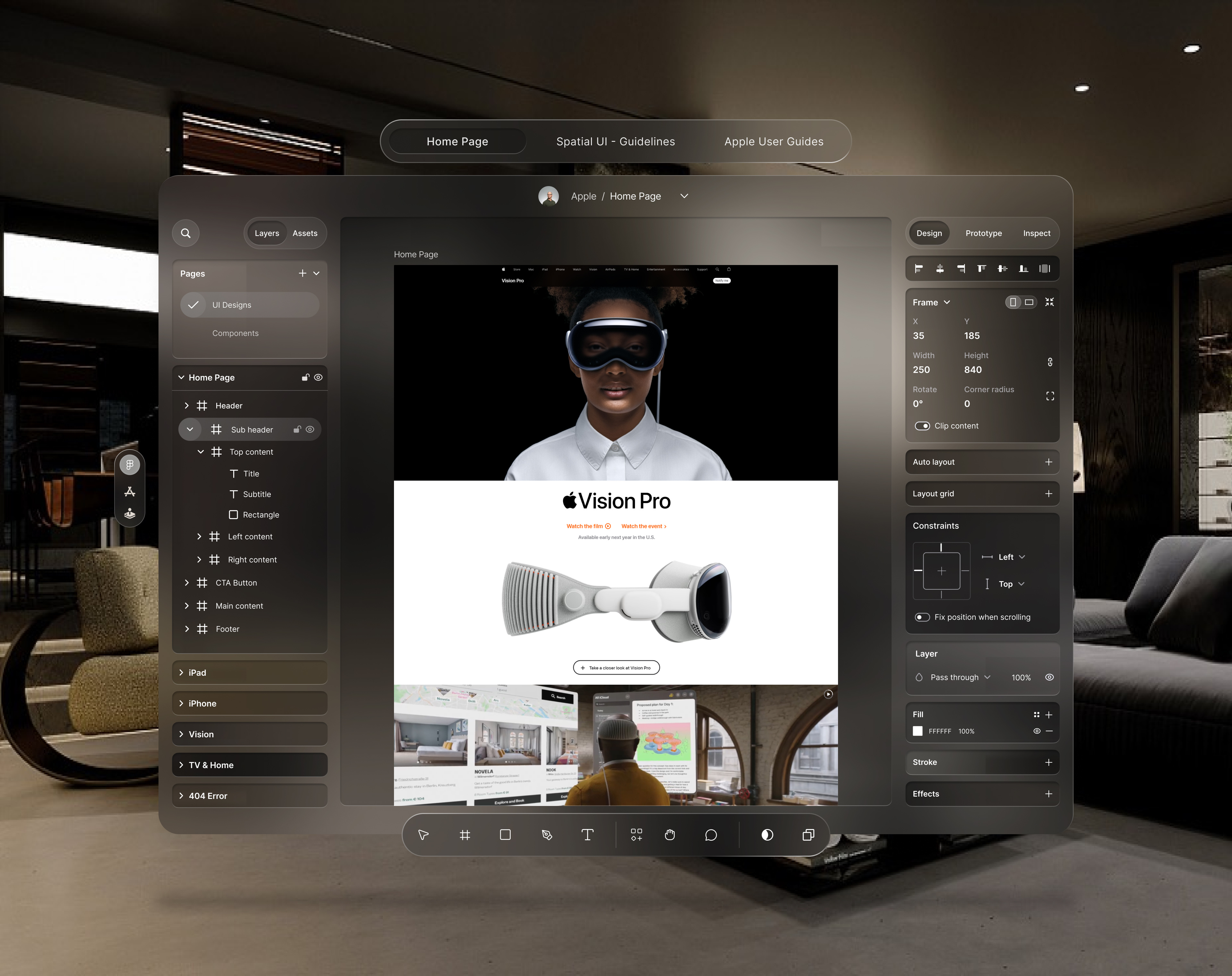Toggle Clip content switch
Viewport: 1232px width, 976px height.
click(x=922, y=426)
